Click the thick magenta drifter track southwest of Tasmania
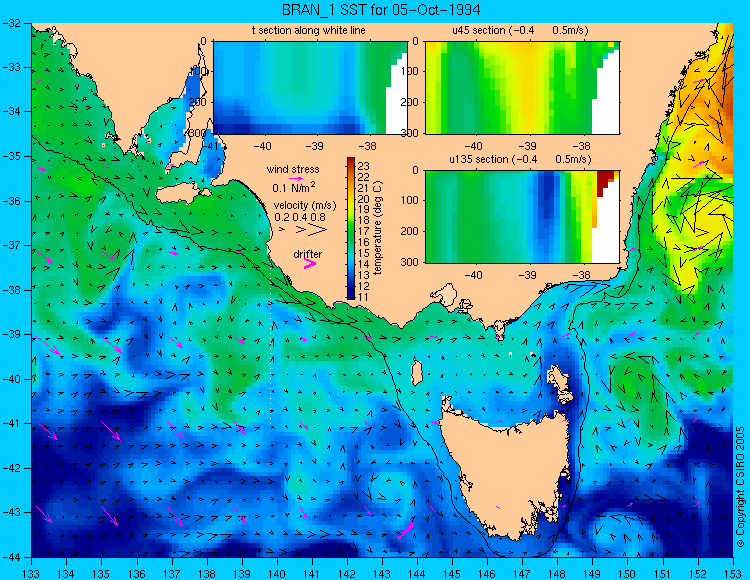Screen dimensions: 750x580 [x=406, y=530]
